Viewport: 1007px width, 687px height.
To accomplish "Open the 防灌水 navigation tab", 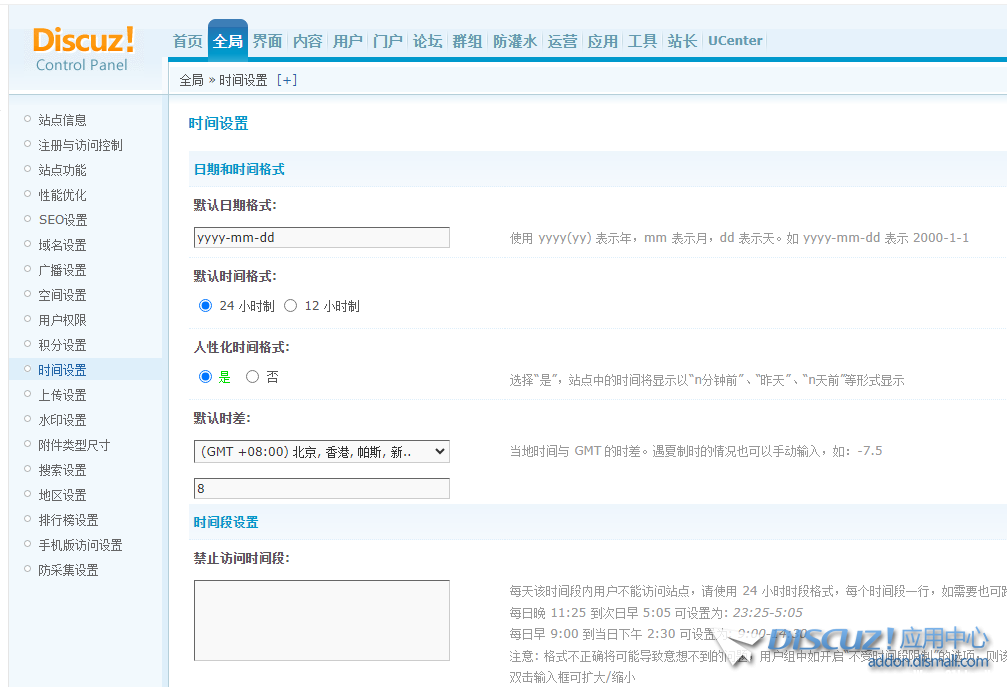I will (x=515, y=41).
